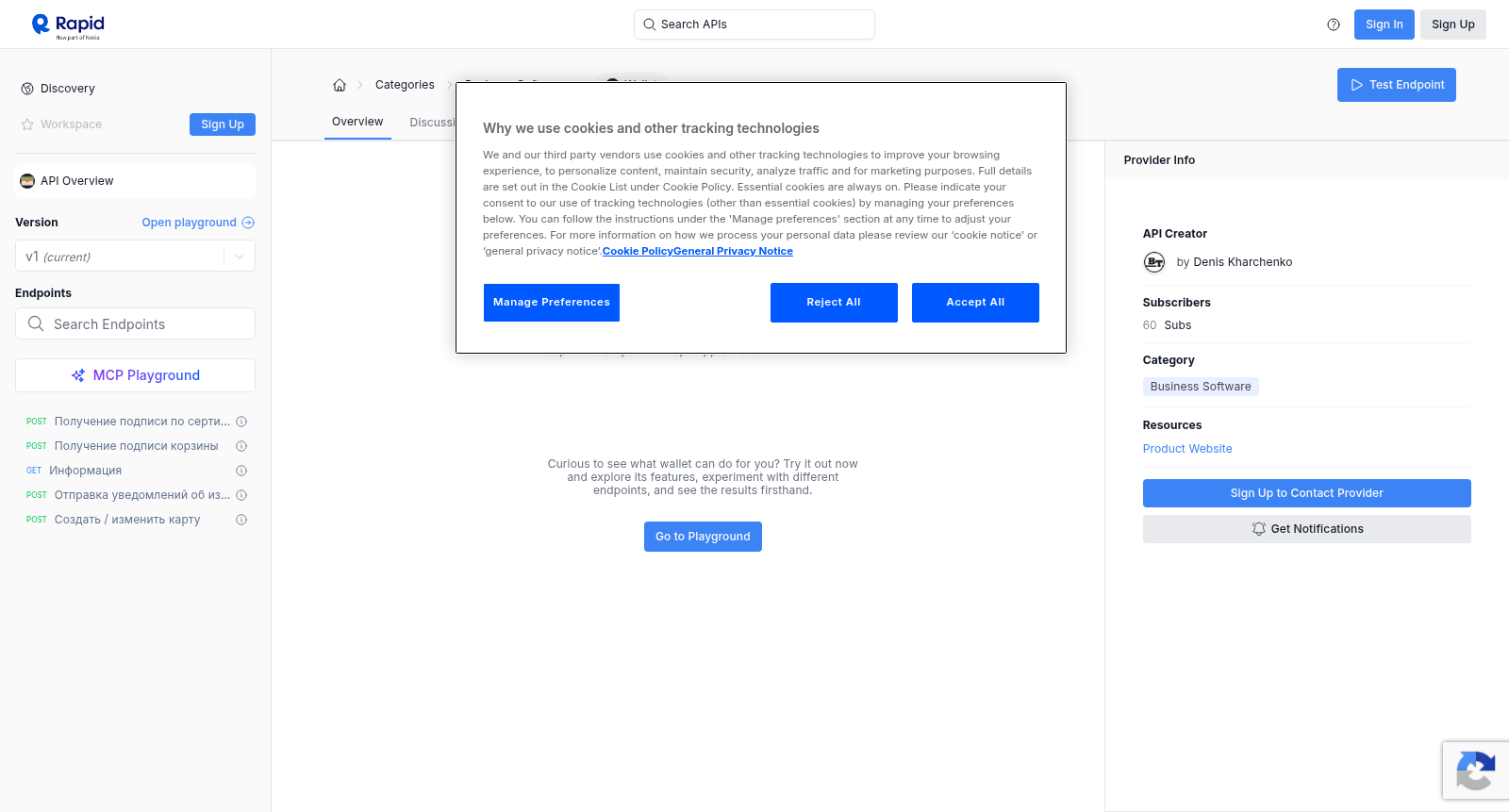Switch to the Overview tab
The width and height of the screenshot is (1509, 812).
(357, 122)
